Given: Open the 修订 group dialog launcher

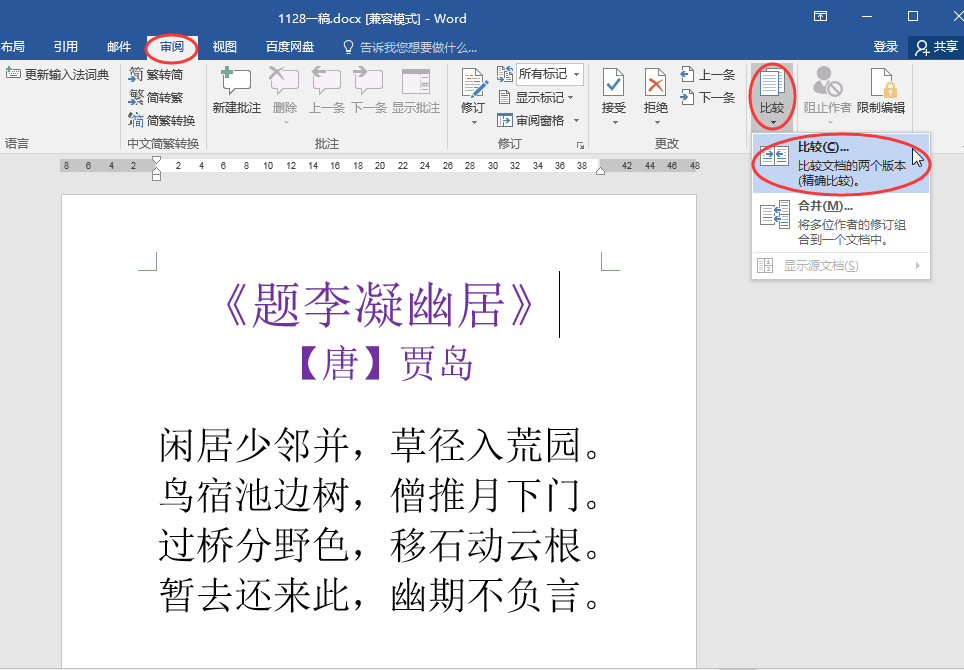Looking at the screenshot, I should tap(580, 145).
